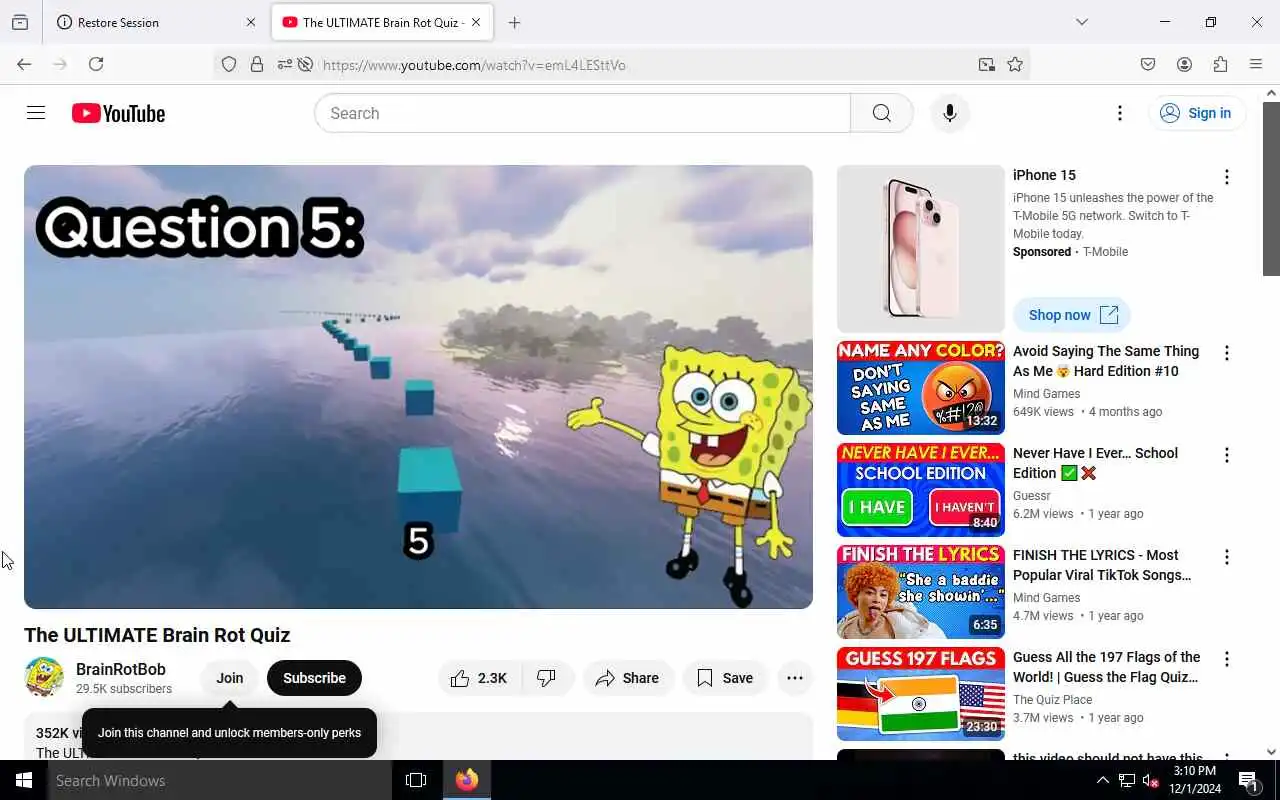Close the Restore Session tab
The width and height of the screenshot is (1280, 800).
250,22
